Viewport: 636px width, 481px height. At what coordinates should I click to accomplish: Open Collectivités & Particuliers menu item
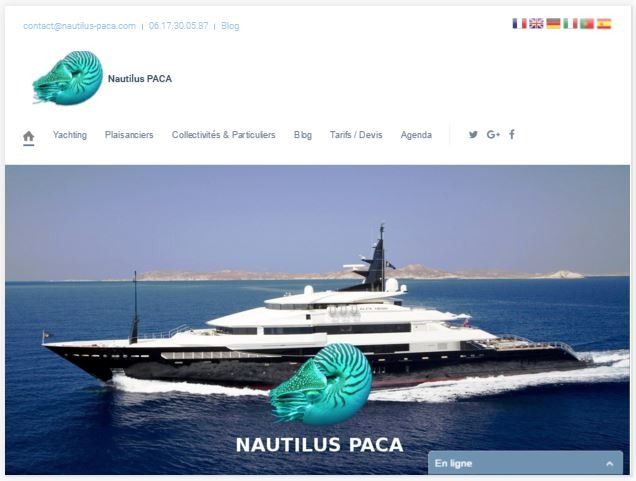[x=223, y=135]
